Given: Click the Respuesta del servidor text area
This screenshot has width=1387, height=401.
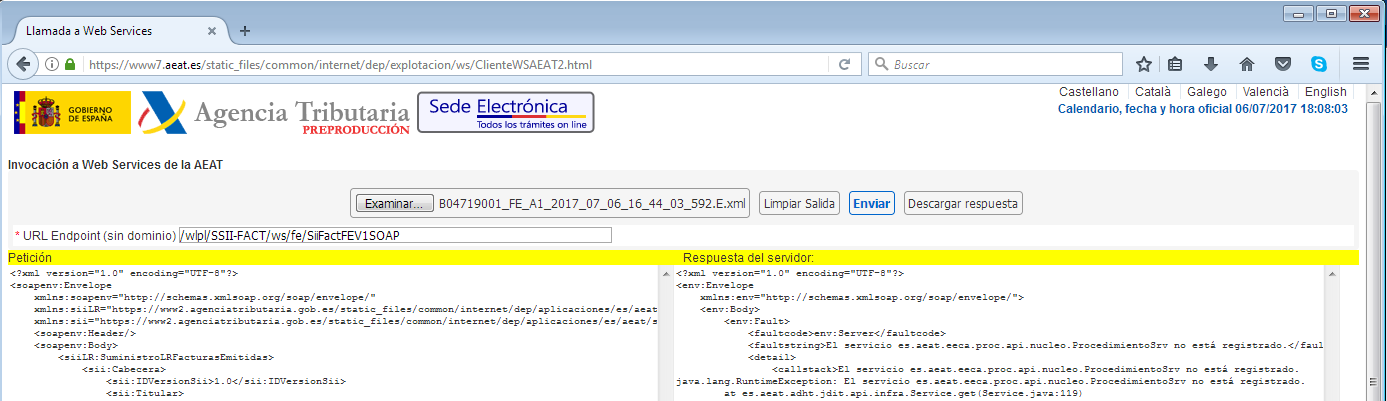Looking at the screenshot, I should (x=1000, y=333).
